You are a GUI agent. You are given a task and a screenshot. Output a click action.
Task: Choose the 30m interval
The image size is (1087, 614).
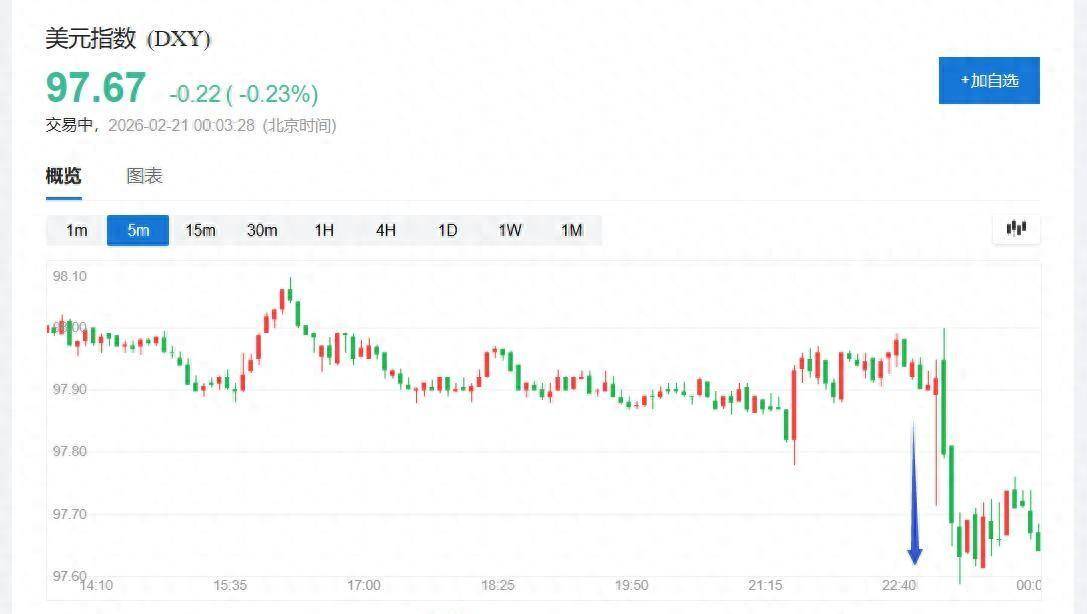262,230
